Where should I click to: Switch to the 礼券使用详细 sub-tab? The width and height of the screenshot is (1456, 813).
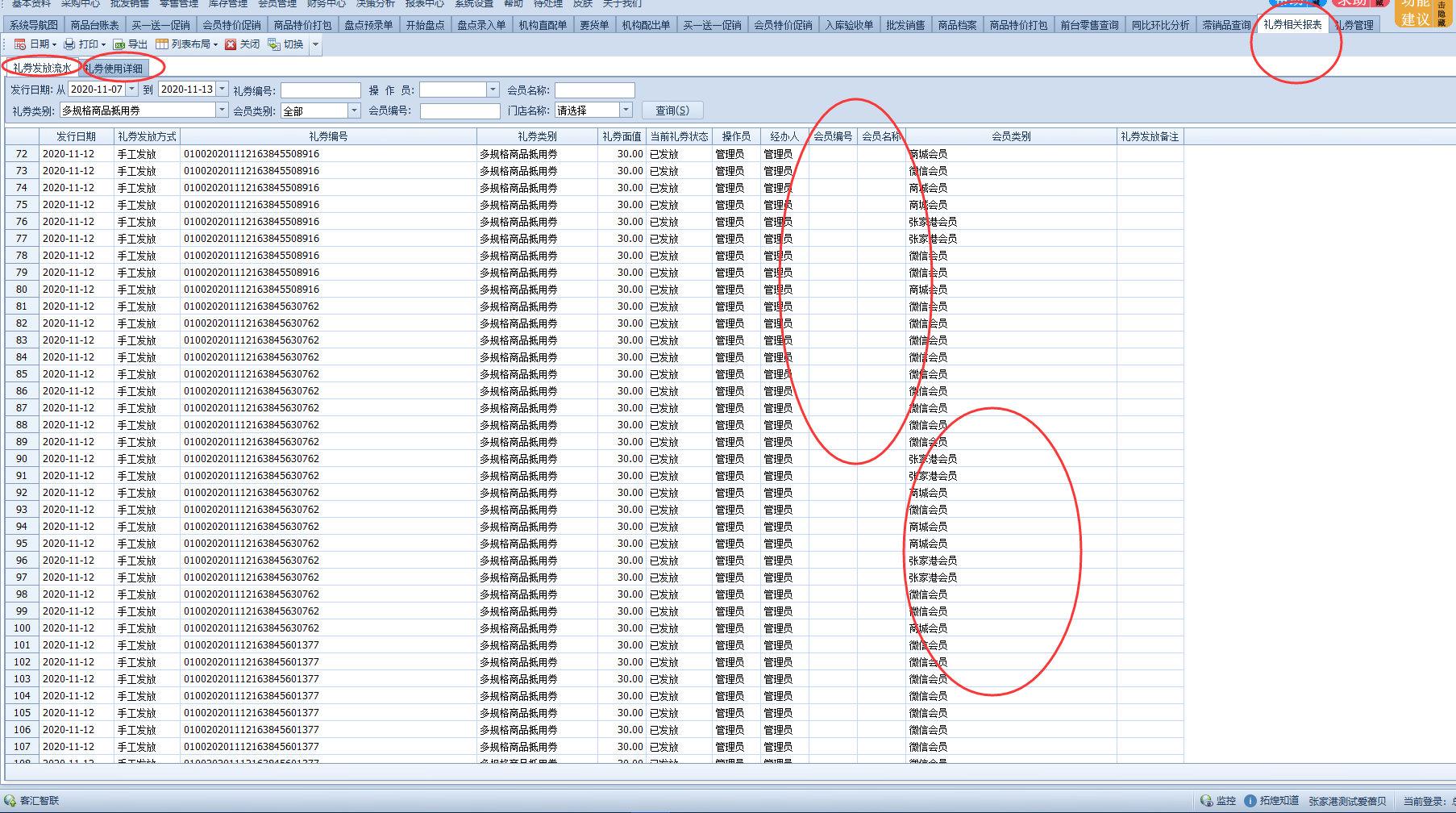tap(114, 68)
